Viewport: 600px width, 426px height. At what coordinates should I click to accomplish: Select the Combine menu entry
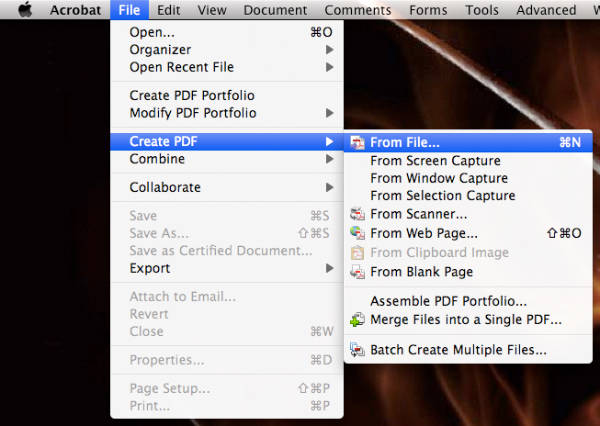227,159
